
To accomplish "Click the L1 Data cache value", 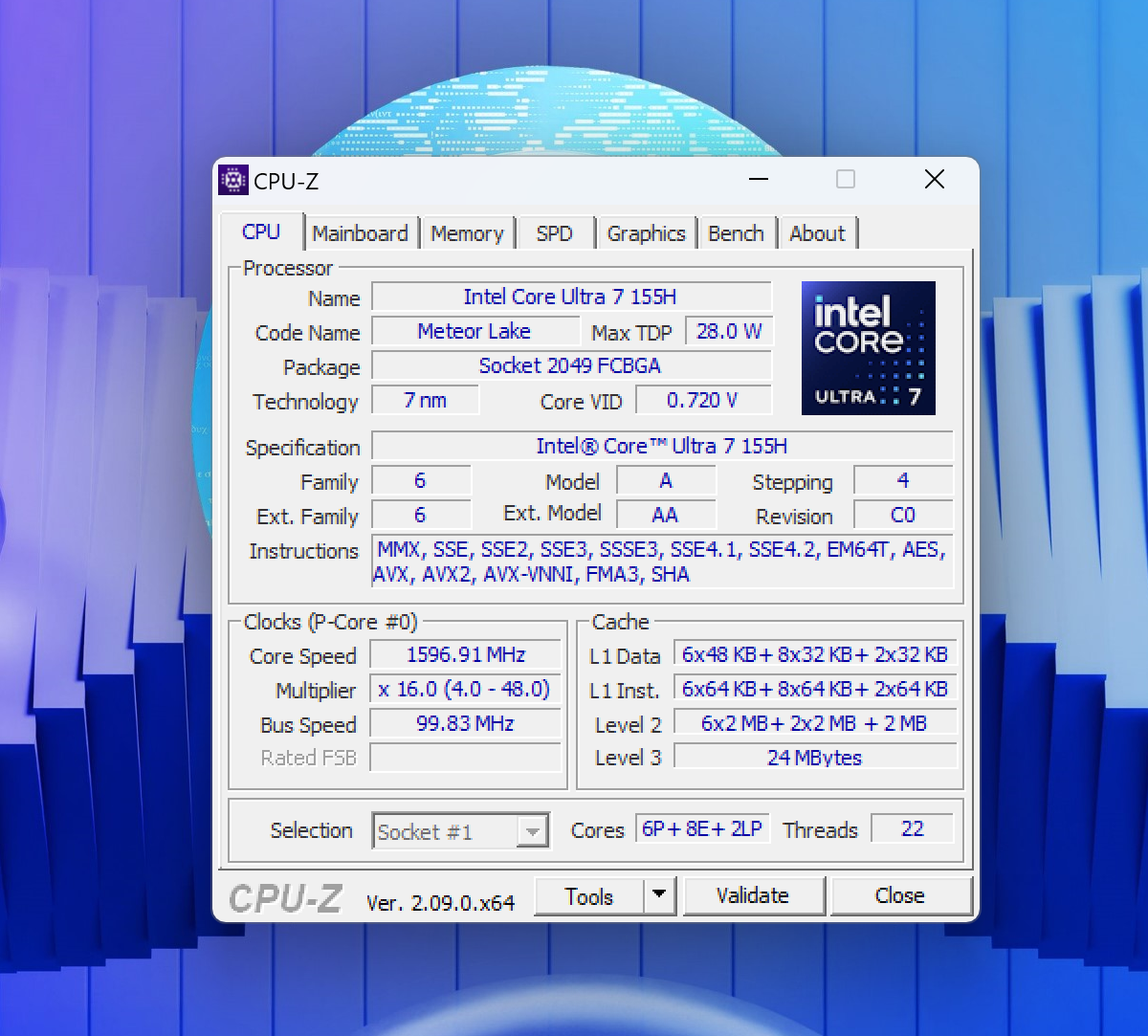I will 815,654.
